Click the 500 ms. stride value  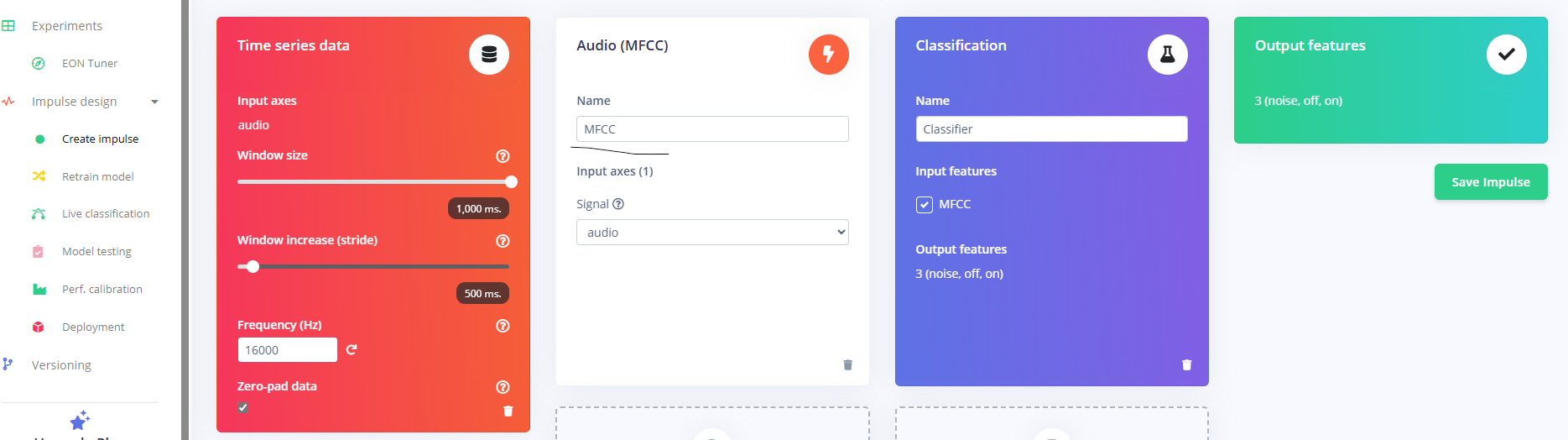point(482,294)
